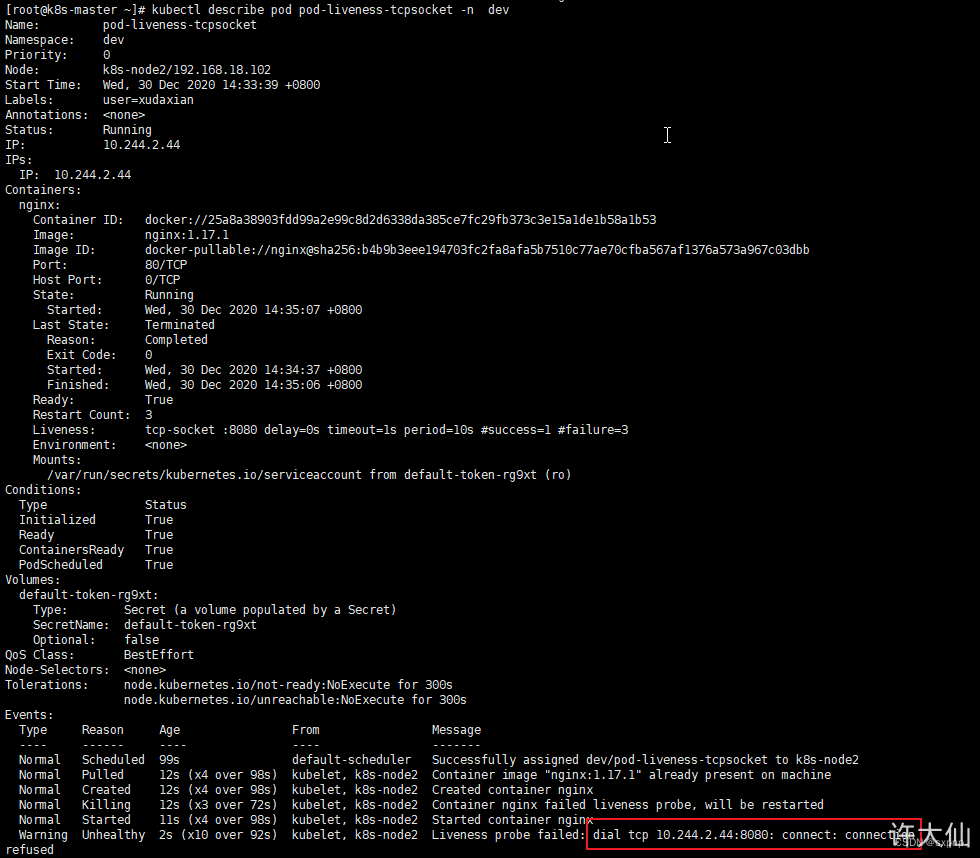Click the State Started time '14:35:07'

(x=292, y=310)
